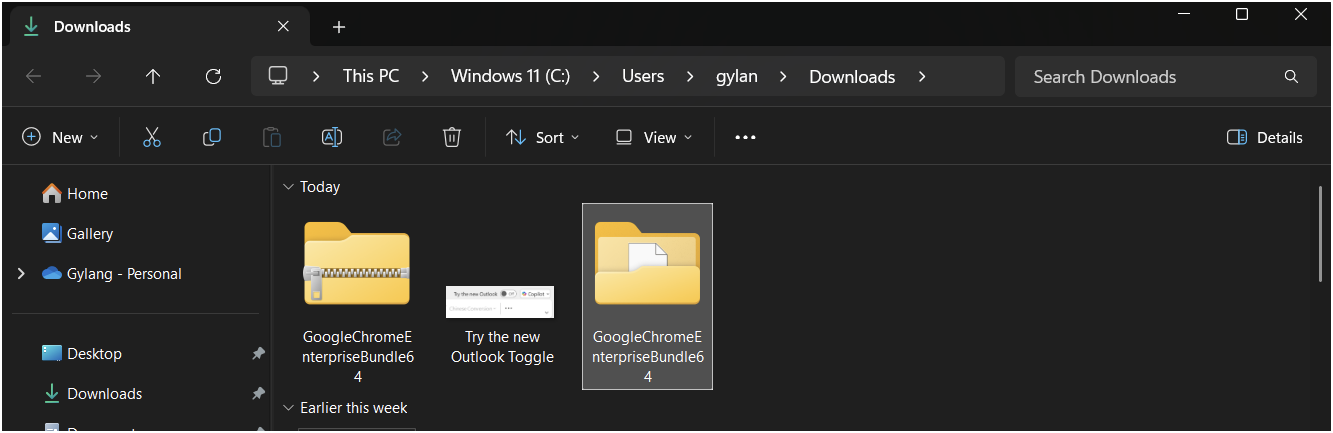
Task: Expand the Gylang - Personal OneDrive node
Action: 21,273
